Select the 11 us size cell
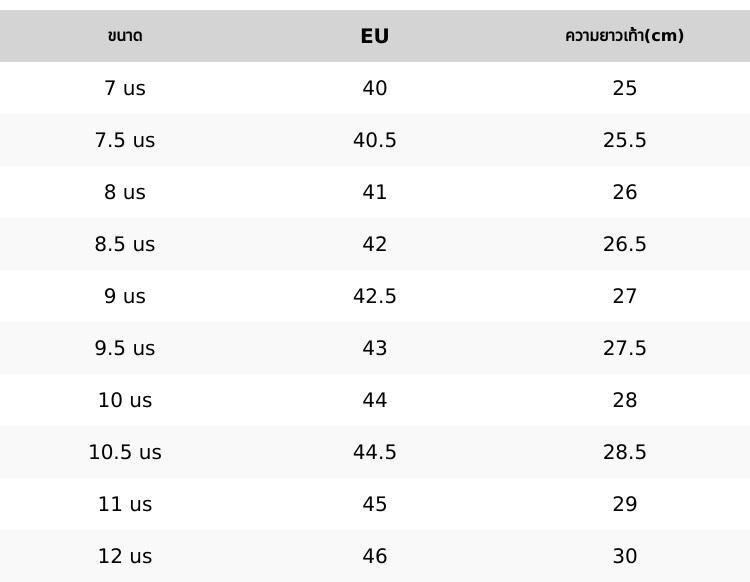Viewport: 750px width, 582px height. (125, 504)
